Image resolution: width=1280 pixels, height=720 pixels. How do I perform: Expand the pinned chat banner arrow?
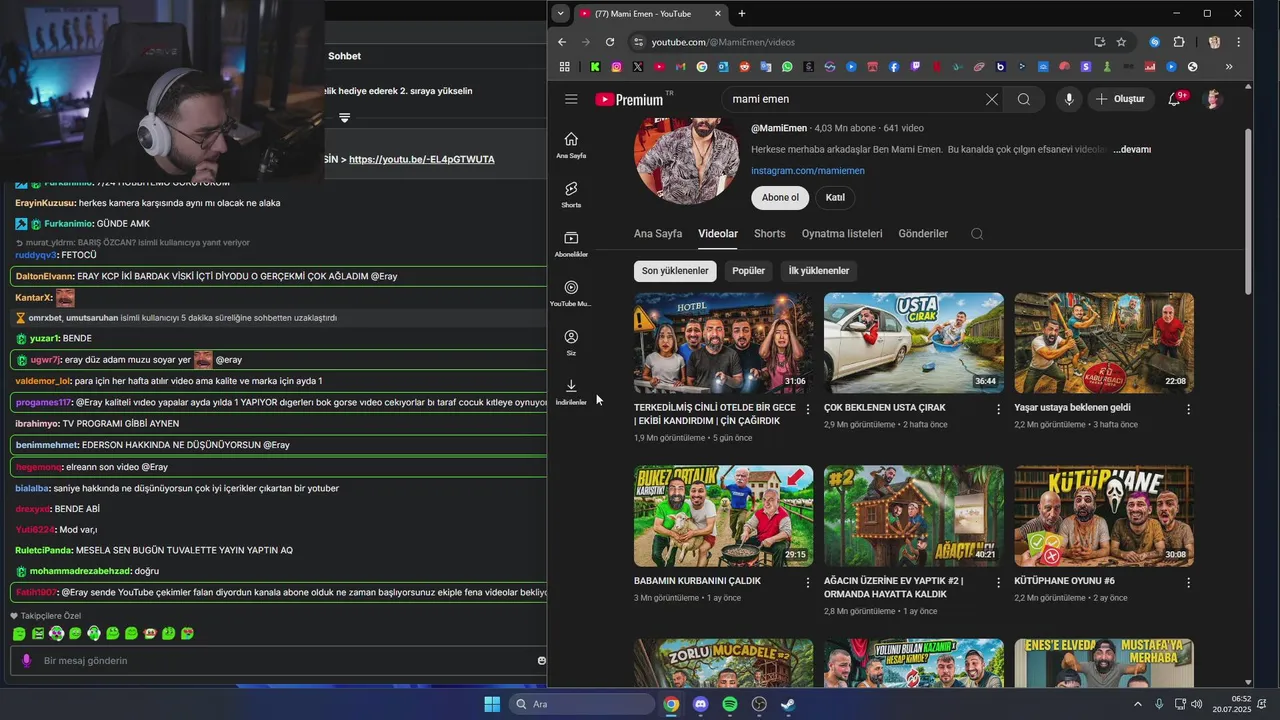[x=344, y=118]
